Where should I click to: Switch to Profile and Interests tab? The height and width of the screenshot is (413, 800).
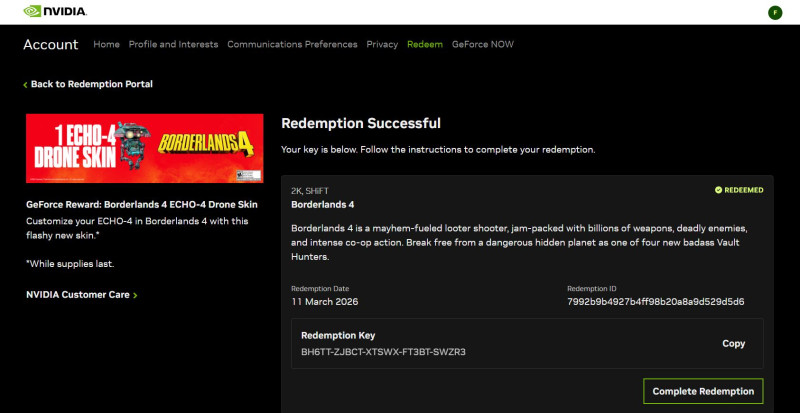[x=173, y=44]
